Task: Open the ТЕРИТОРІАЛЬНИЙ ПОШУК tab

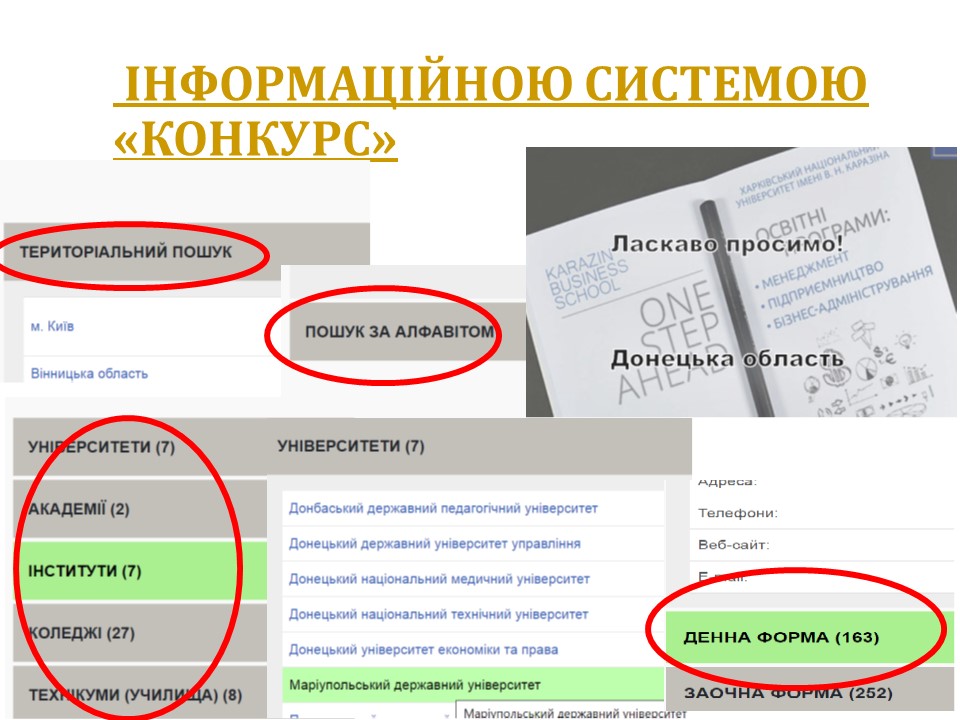Action: click(125, 252)
